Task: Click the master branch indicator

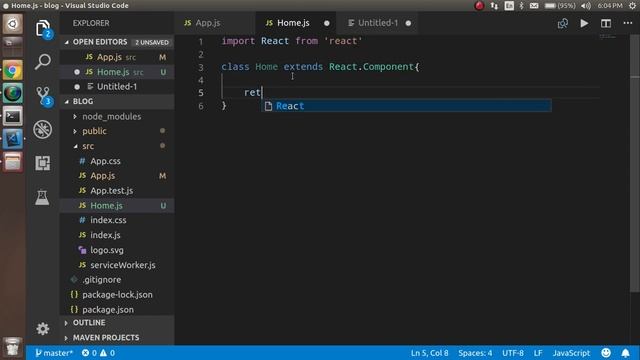Action: pos(53,353)
